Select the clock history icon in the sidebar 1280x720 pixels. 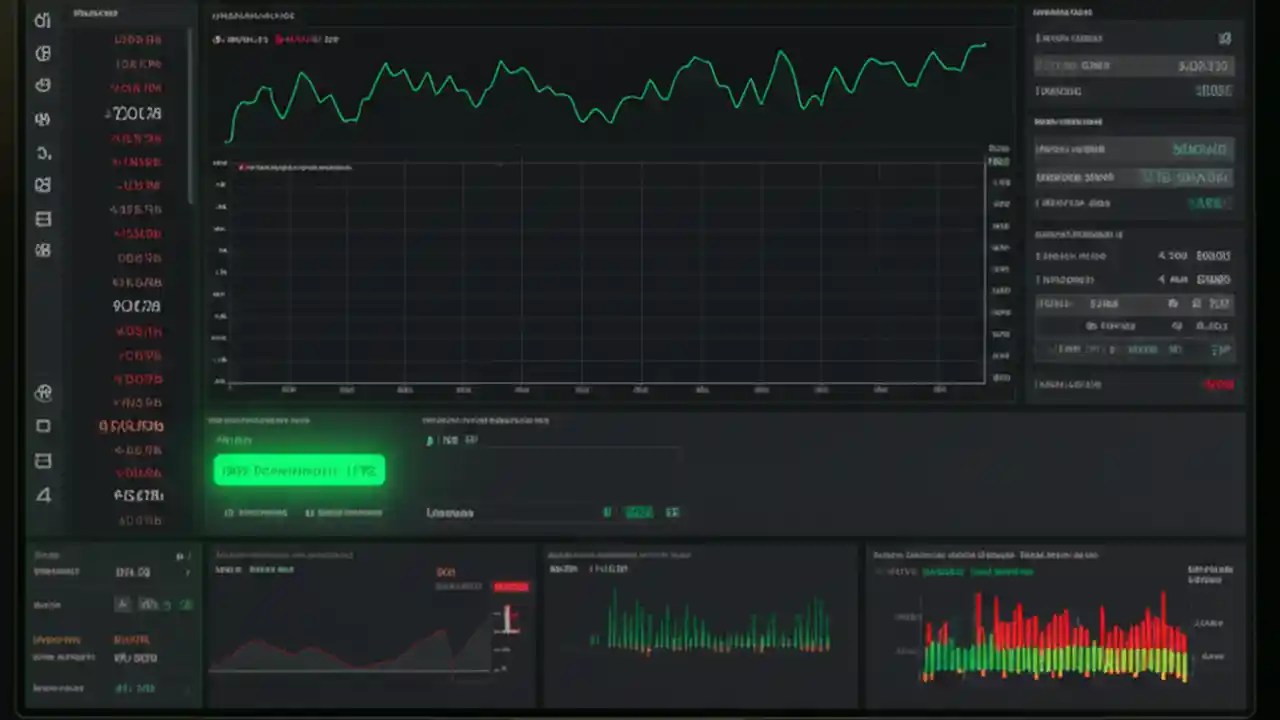pyautogui.click(x=42, y=85)
